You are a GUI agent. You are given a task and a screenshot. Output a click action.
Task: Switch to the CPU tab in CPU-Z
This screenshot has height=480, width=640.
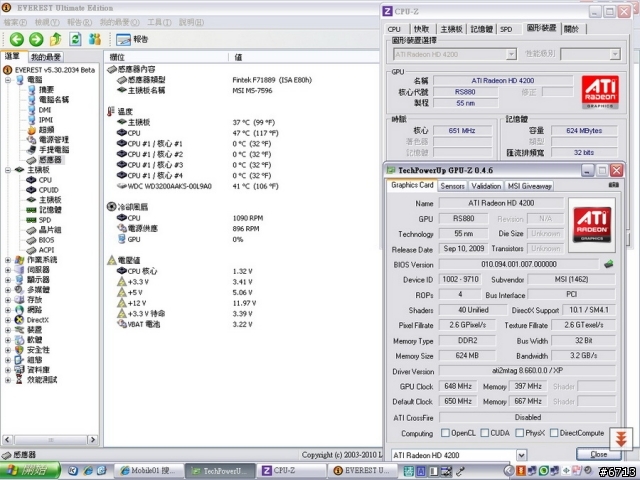click(x=394, y=29)
